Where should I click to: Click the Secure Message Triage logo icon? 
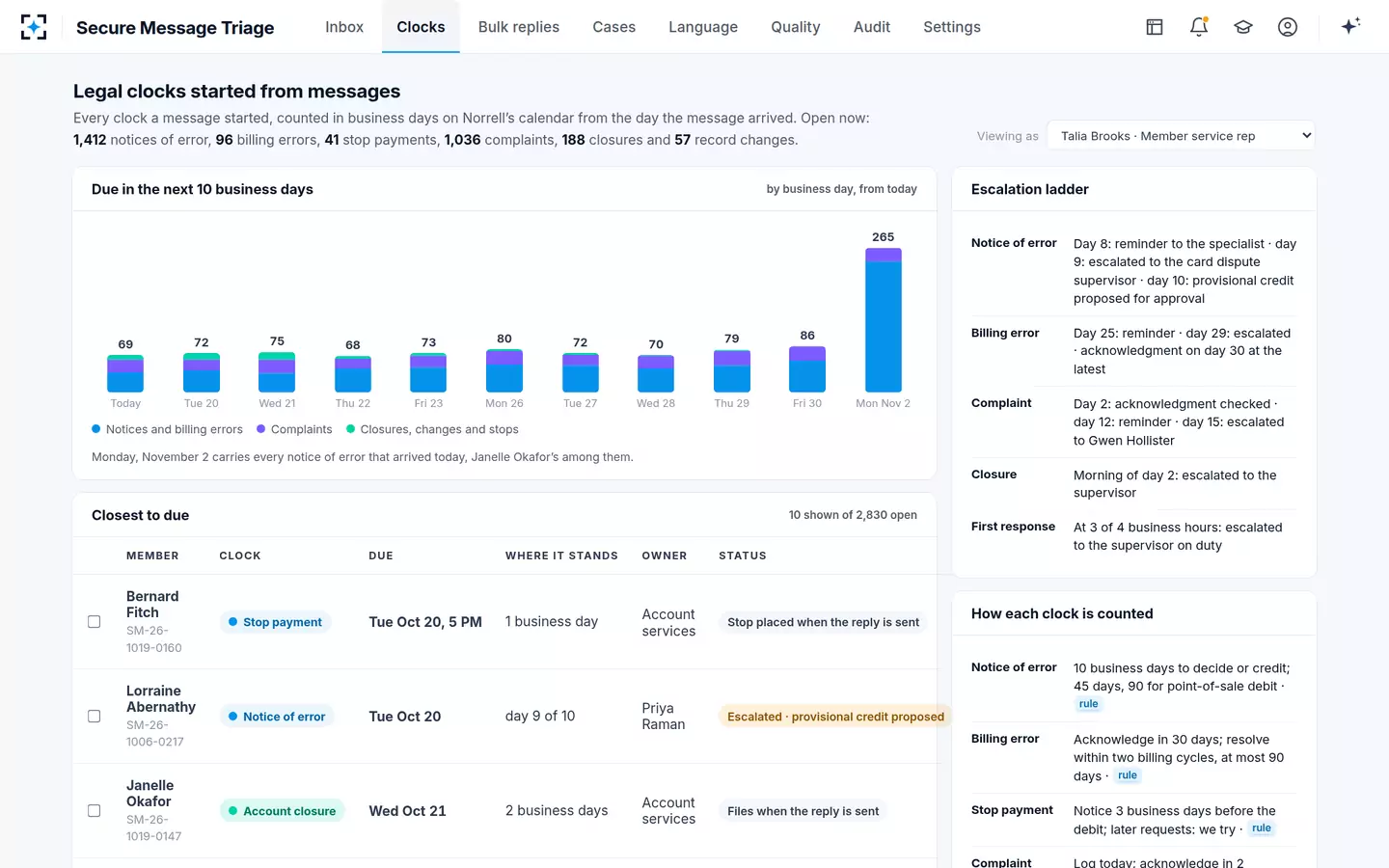coord(34,27)
